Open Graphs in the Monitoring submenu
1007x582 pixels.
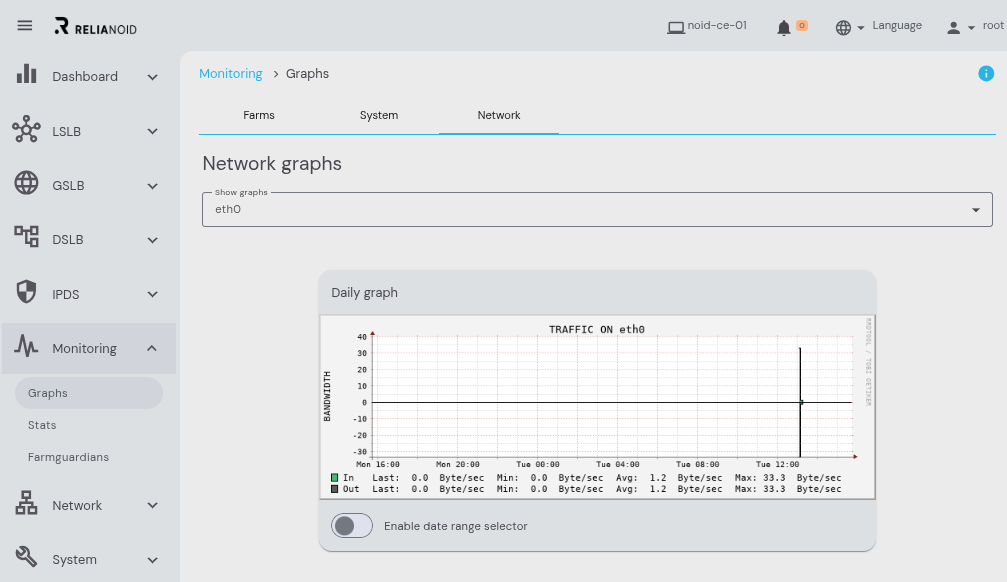89,393
